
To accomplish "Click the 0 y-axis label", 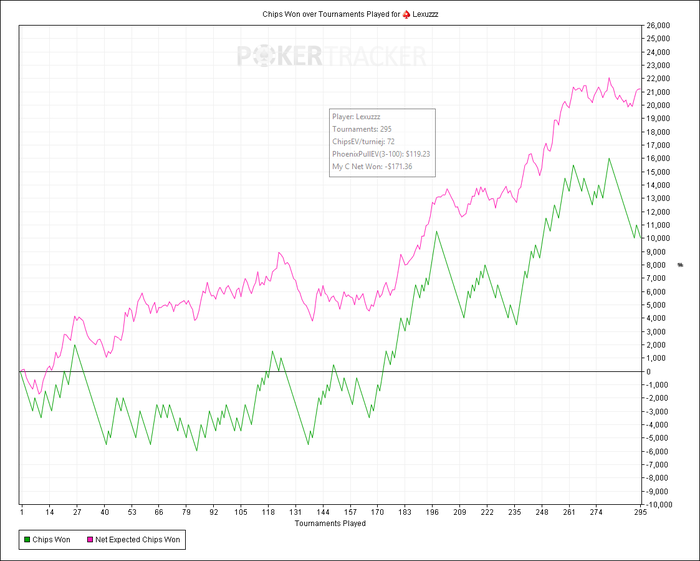I will point(649,371).
